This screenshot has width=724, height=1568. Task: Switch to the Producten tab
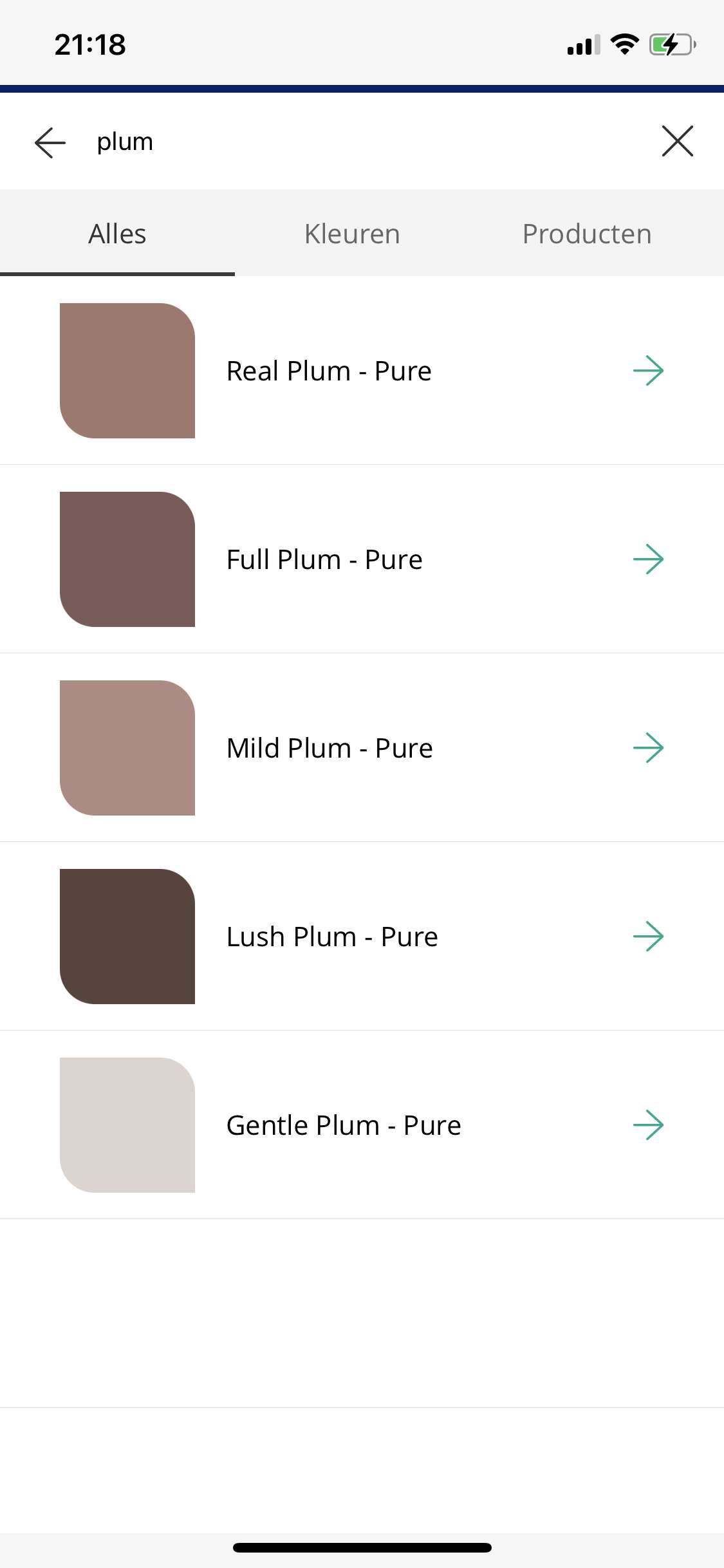pos(587,234)
